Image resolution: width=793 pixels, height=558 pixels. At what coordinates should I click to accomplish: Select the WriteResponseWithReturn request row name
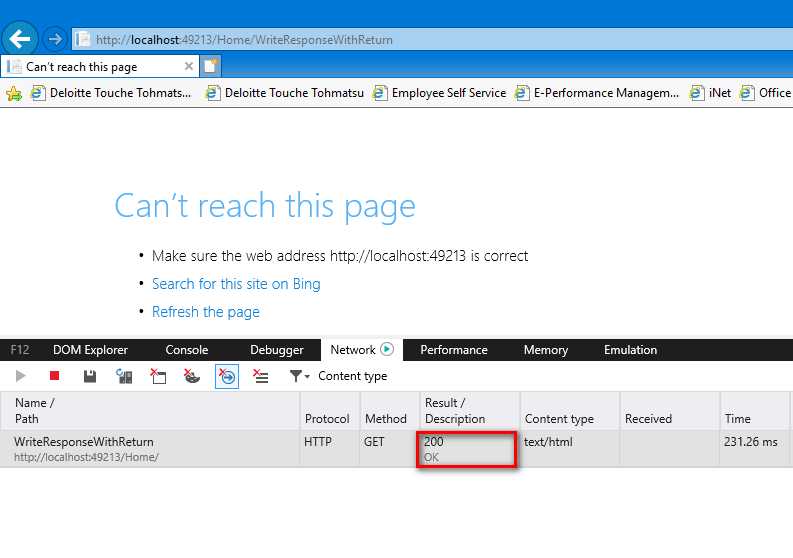click(84, 442)
